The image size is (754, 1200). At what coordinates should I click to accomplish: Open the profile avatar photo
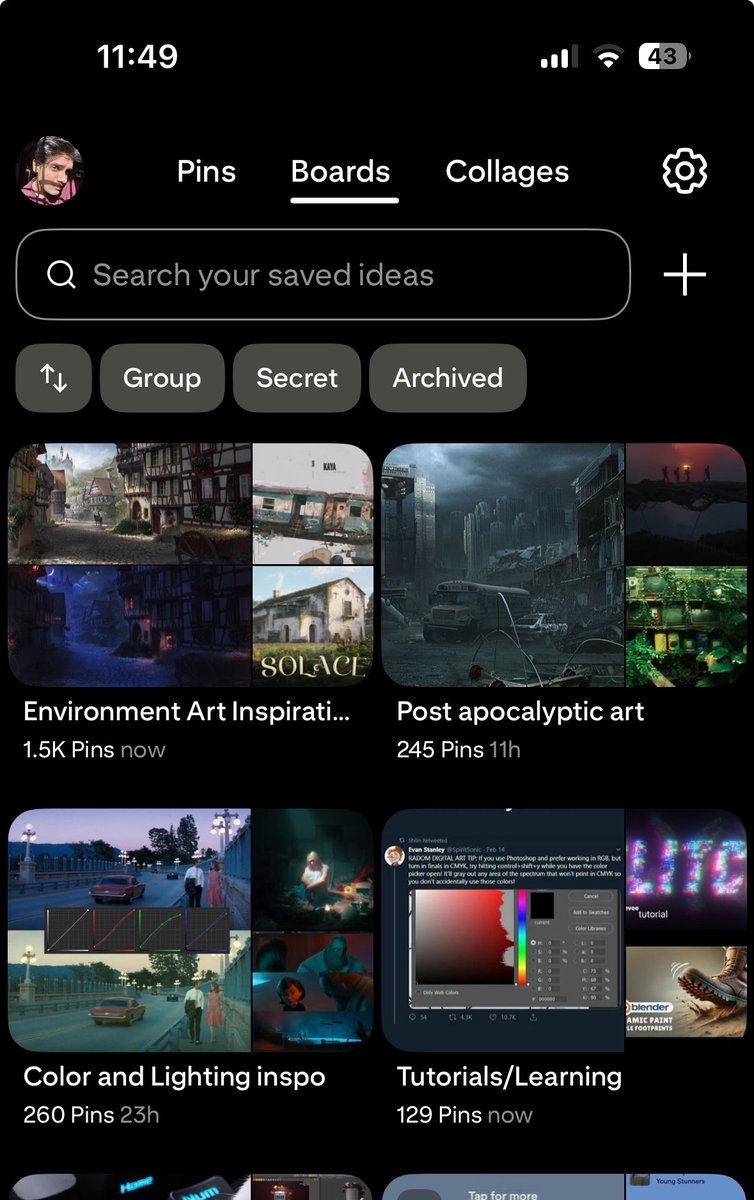49,170
